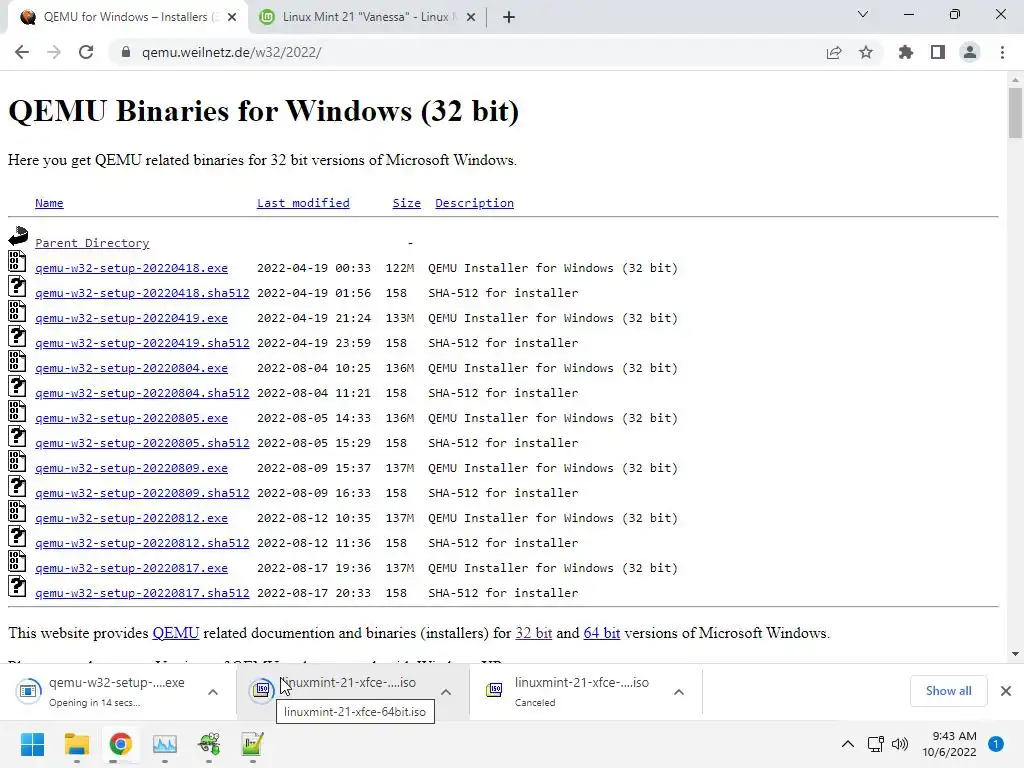The width and height of the screenshot is (1024, 768).
Task: Open the notification badge in tray
Action: coord(995,744)
